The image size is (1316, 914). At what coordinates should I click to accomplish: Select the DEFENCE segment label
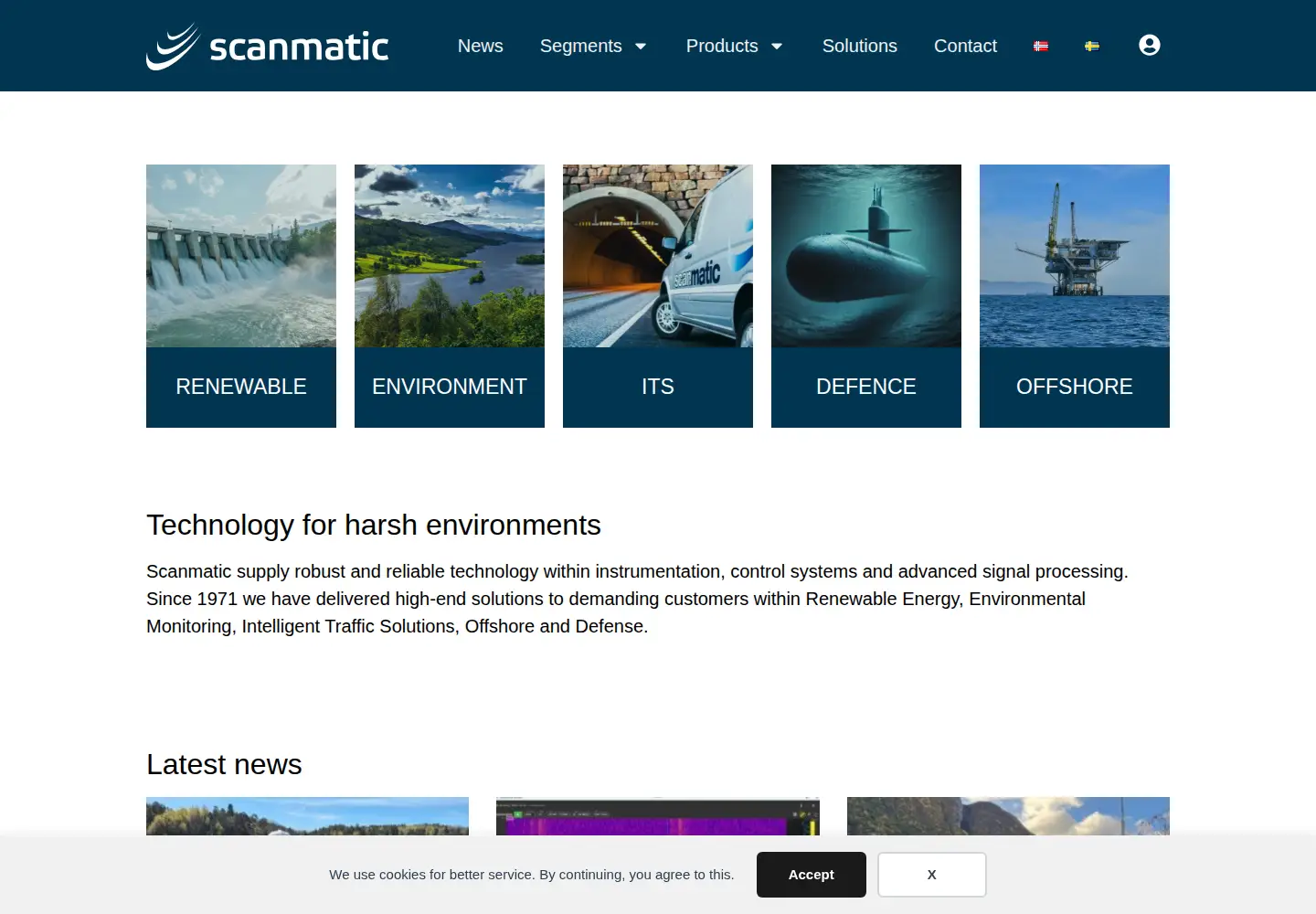[x=866, y=387]
